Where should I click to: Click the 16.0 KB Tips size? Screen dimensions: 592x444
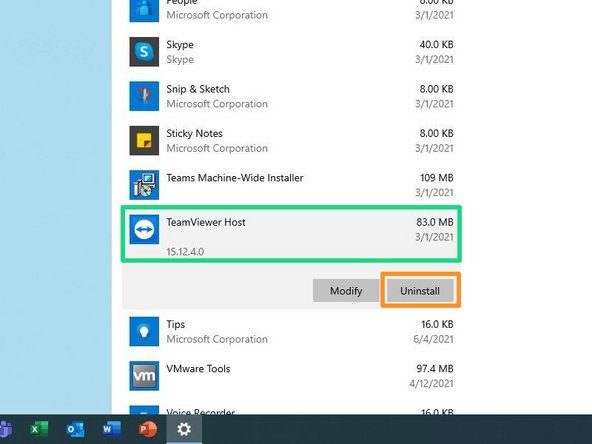tap(437, 324)
